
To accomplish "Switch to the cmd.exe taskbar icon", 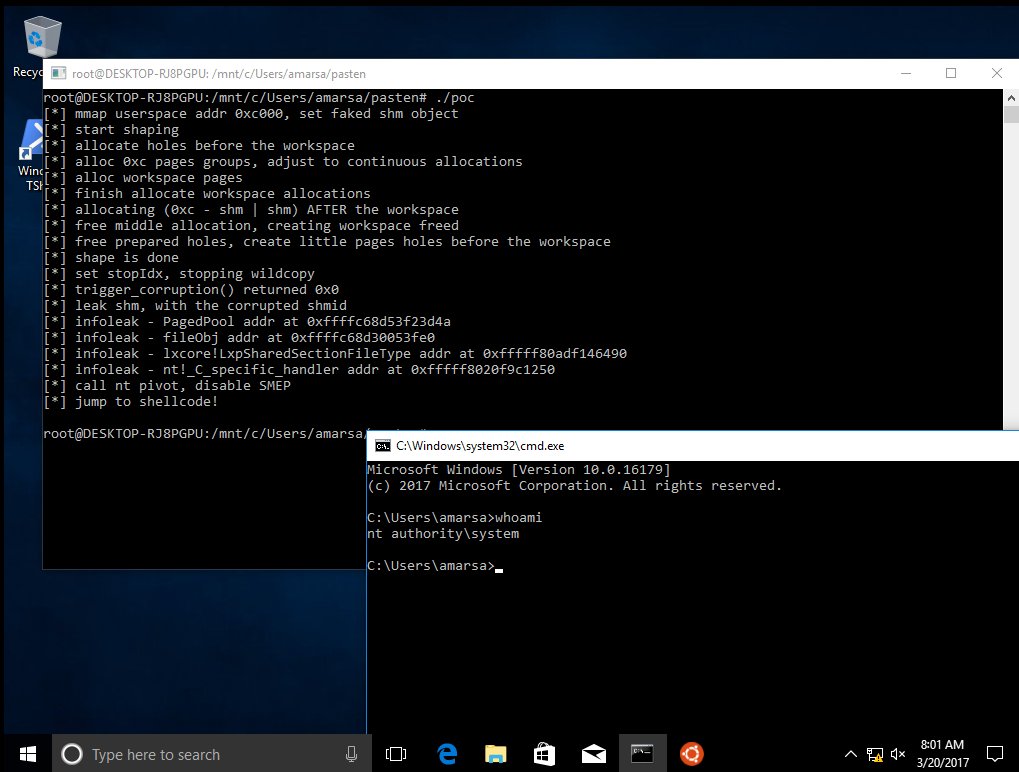I will pos(642,754).
